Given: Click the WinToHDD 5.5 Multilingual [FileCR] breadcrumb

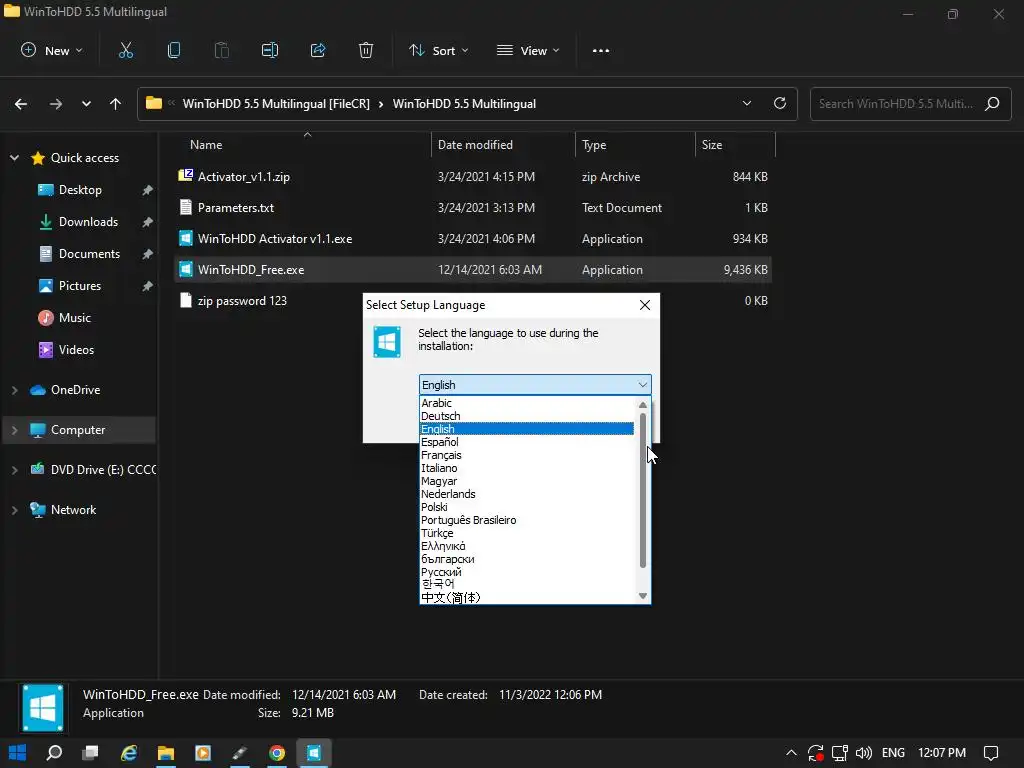Looking at the screenshot, I should point(276,104).
